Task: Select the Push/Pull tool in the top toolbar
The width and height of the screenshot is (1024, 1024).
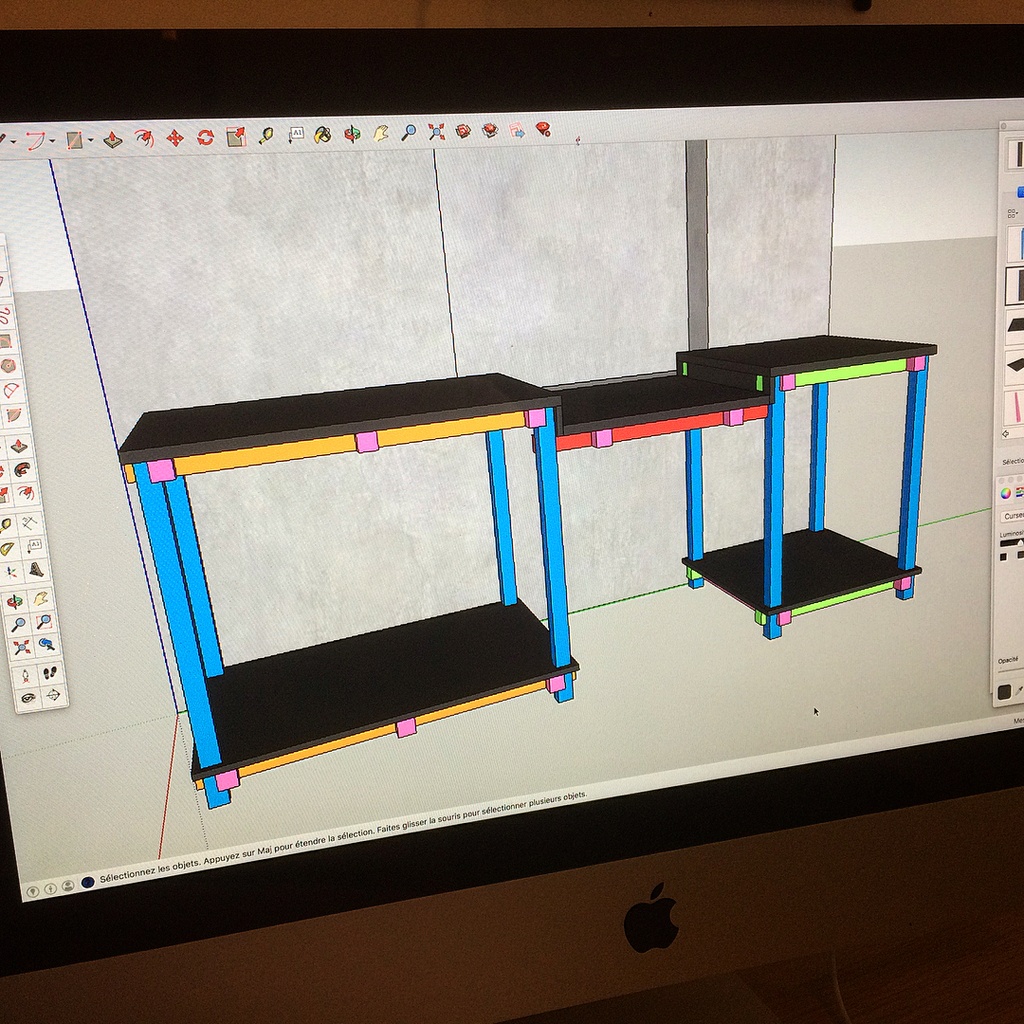Action: coord(112,139)
